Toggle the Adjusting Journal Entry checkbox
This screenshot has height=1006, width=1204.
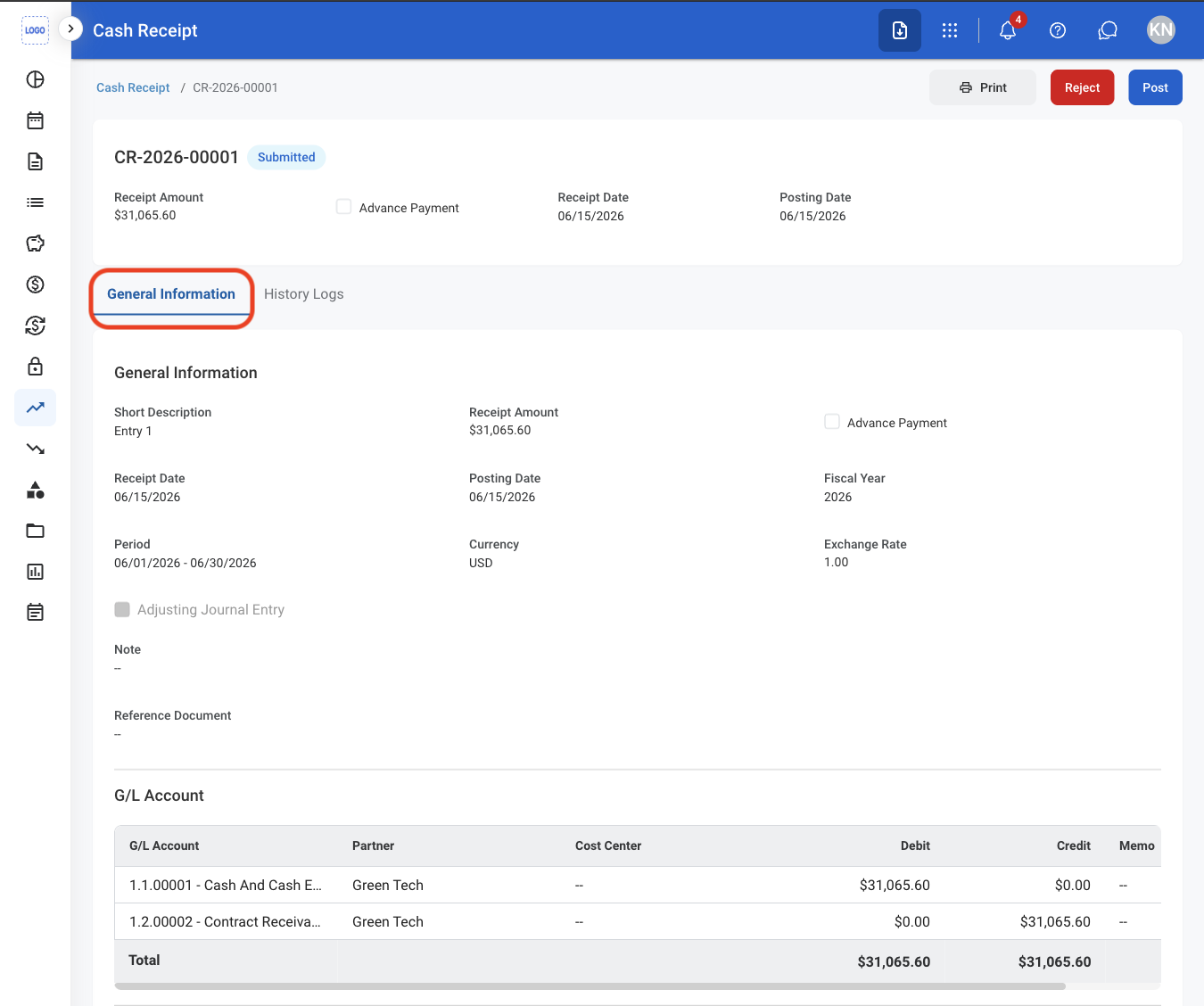click(x=122, y=609)
